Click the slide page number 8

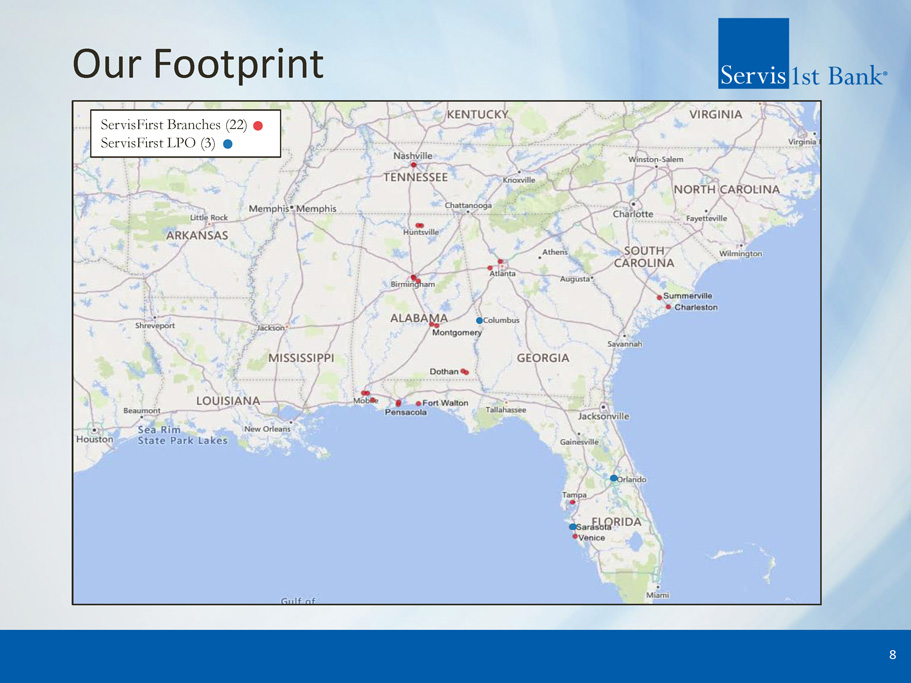coord(892,655)
